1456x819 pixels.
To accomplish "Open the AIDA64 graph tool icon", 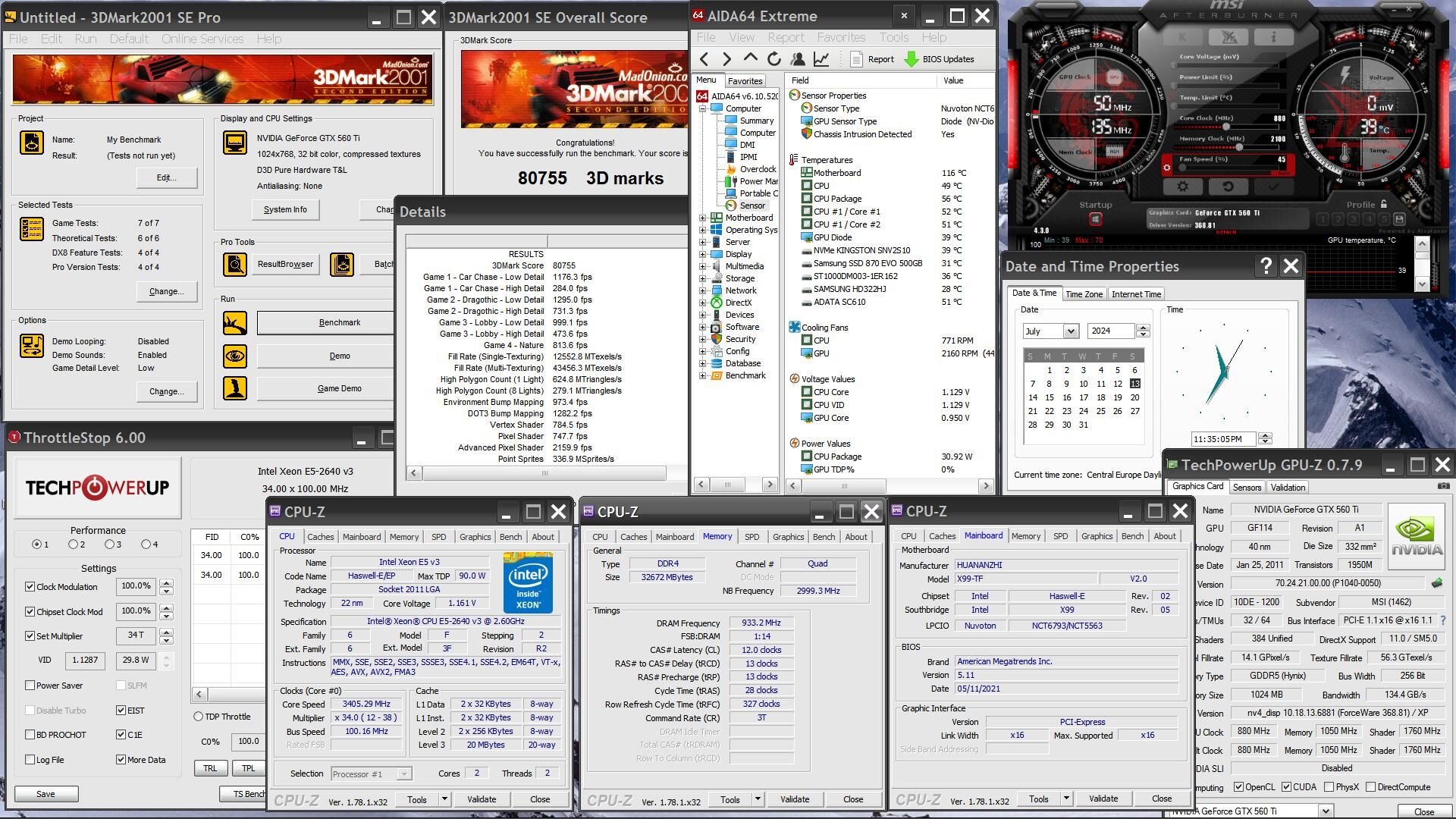I will point(821,58).
